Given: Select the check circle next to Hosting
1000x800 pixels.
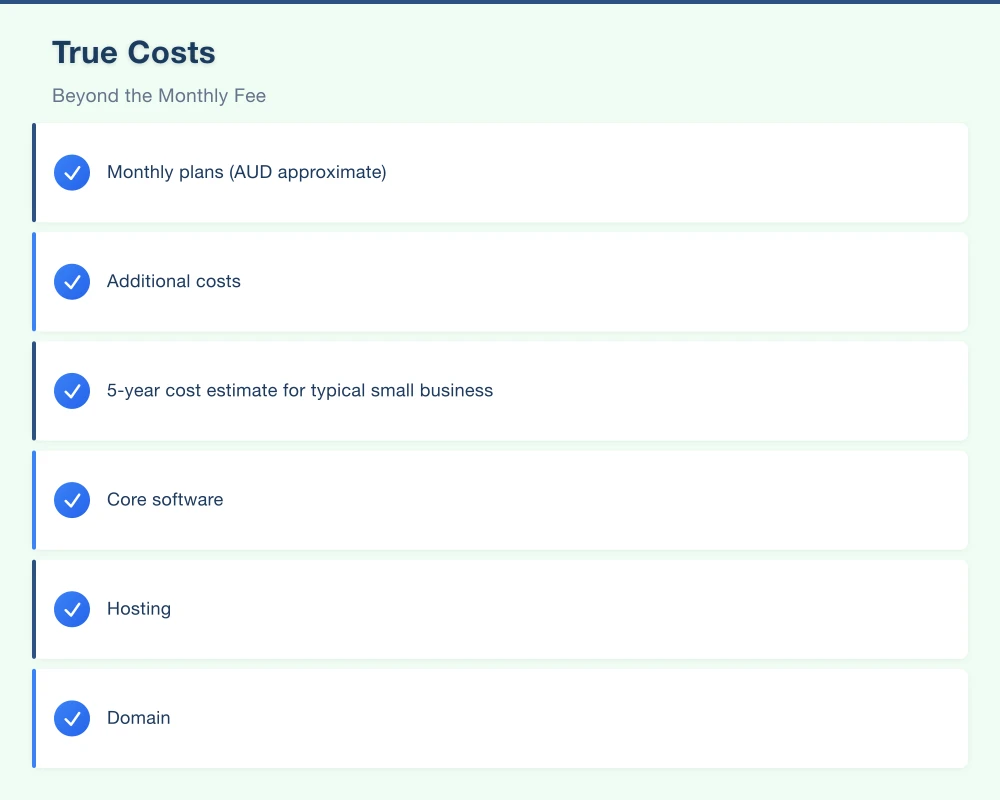Looking at the screenshot, I should click(x=72, y=609).
